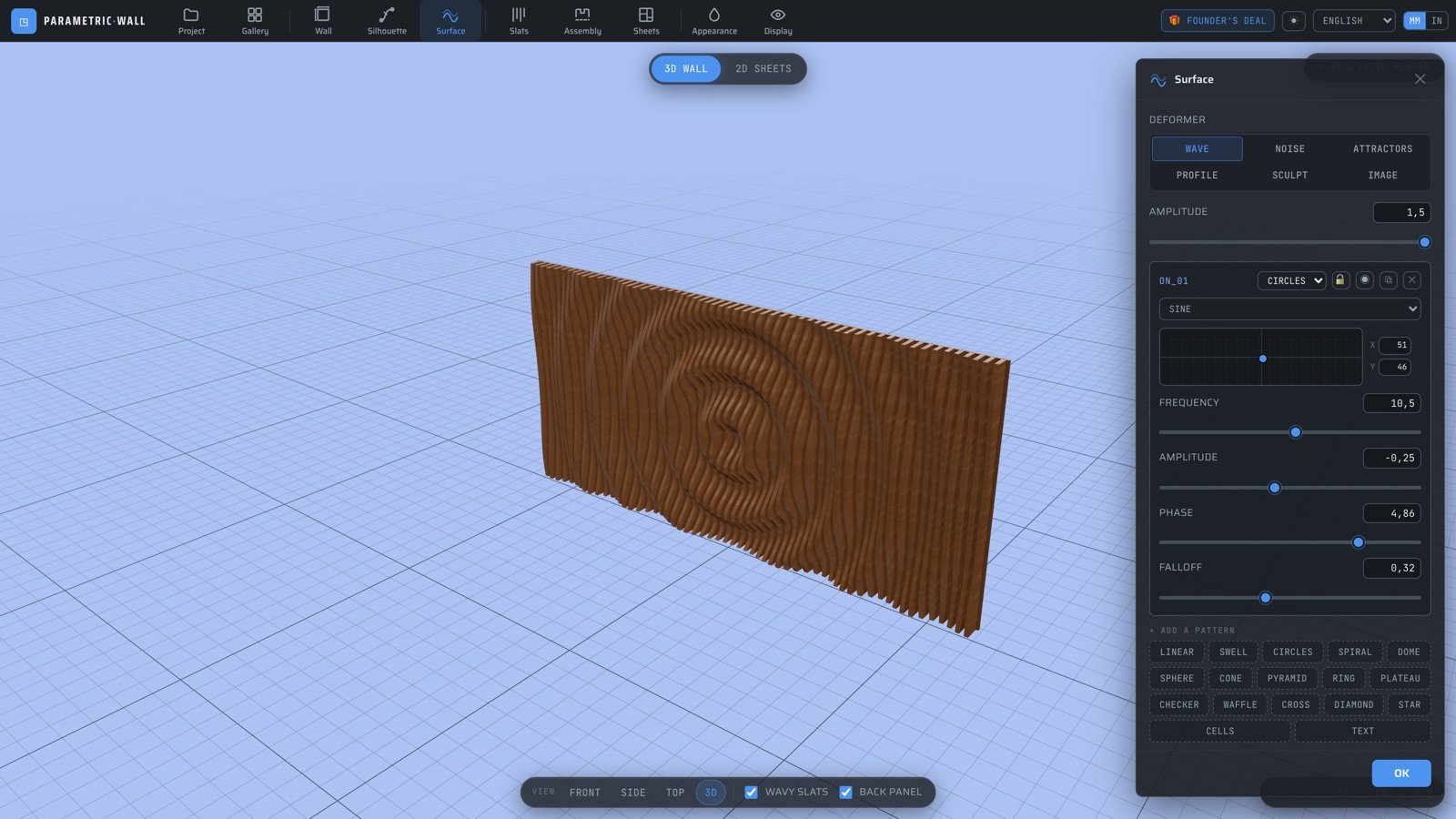Close the Surface panel
This screenshot has width=1456, height=819.
click(1420, 79)
